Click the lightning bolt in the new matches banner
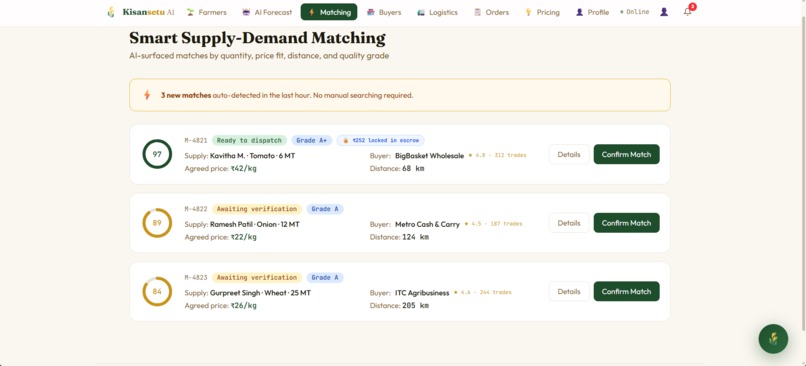The image size is (806, 366). (x=147, y=95)
